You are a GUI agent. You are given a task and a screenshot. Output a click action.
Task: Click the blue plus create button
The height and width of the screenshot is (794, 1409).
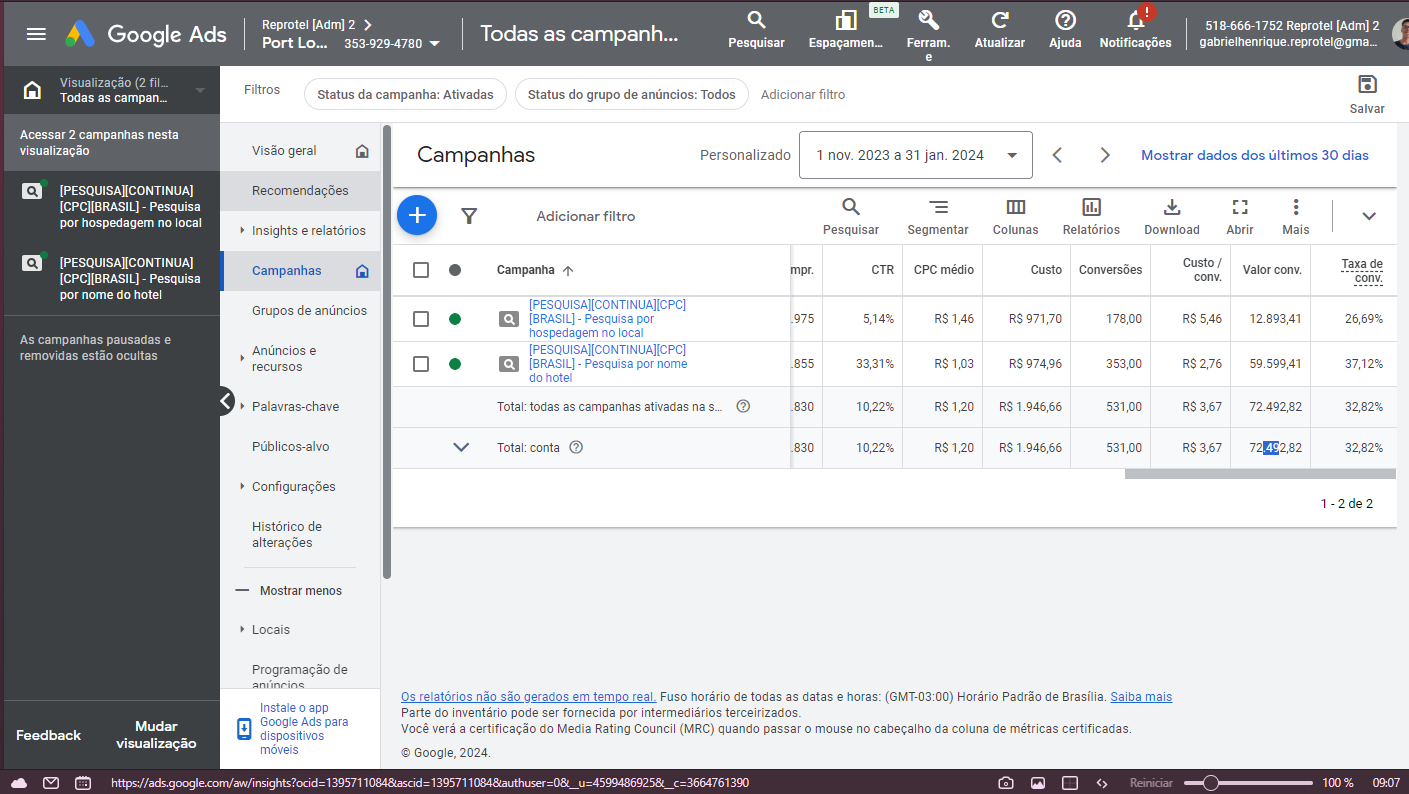(417, 215)
